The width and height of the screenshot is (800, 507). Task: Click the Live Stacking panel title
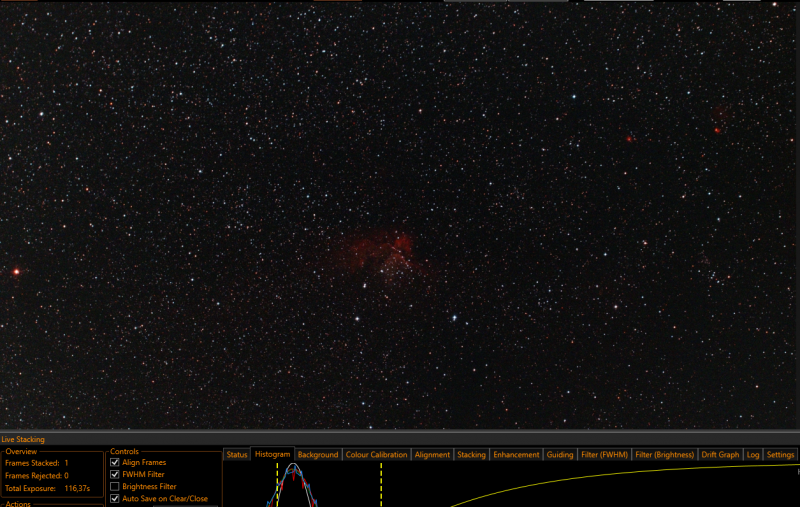point(23,439)
